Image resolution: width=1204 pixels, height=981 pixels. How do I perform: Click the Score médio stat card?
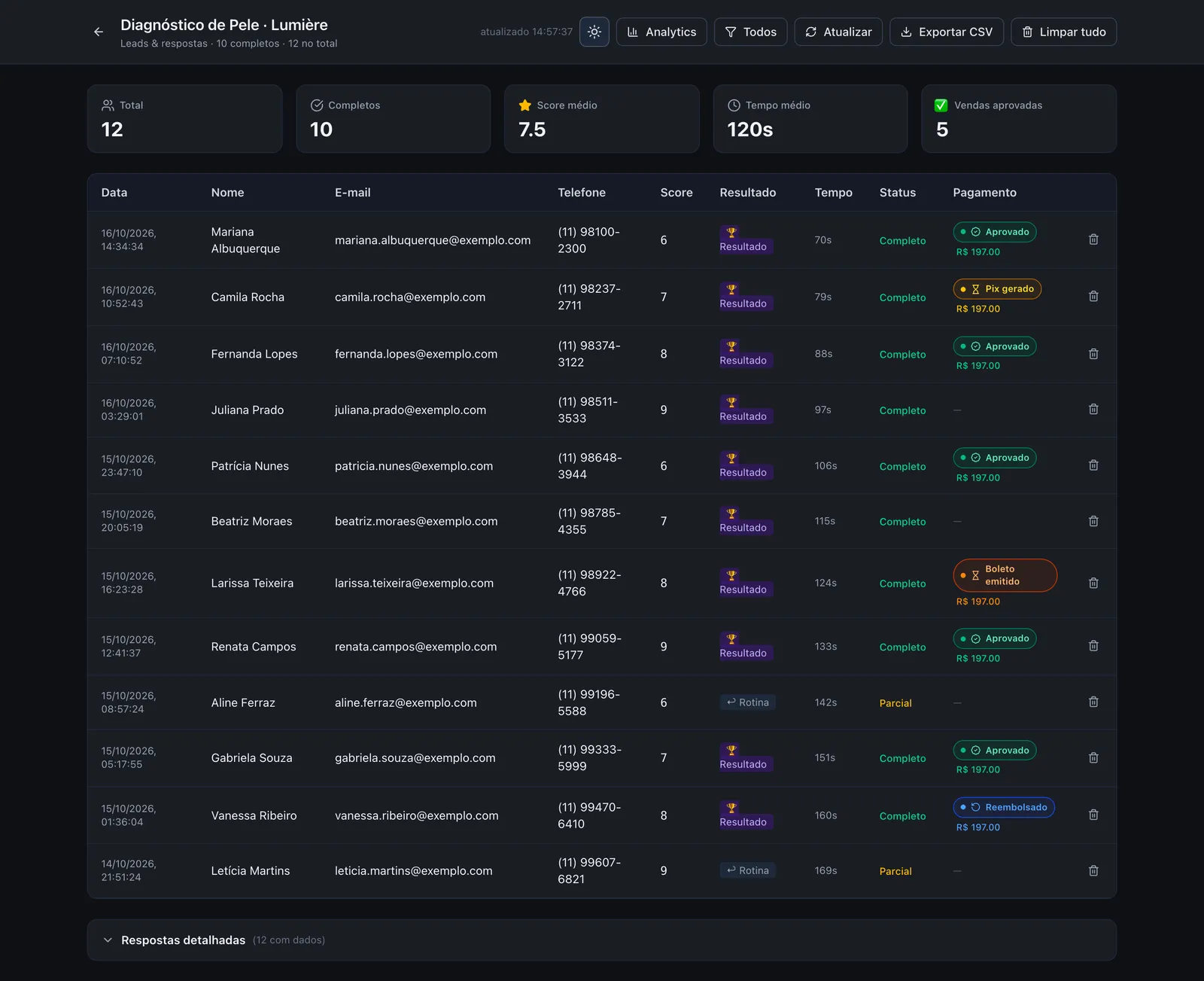click(x=601, y=119)
